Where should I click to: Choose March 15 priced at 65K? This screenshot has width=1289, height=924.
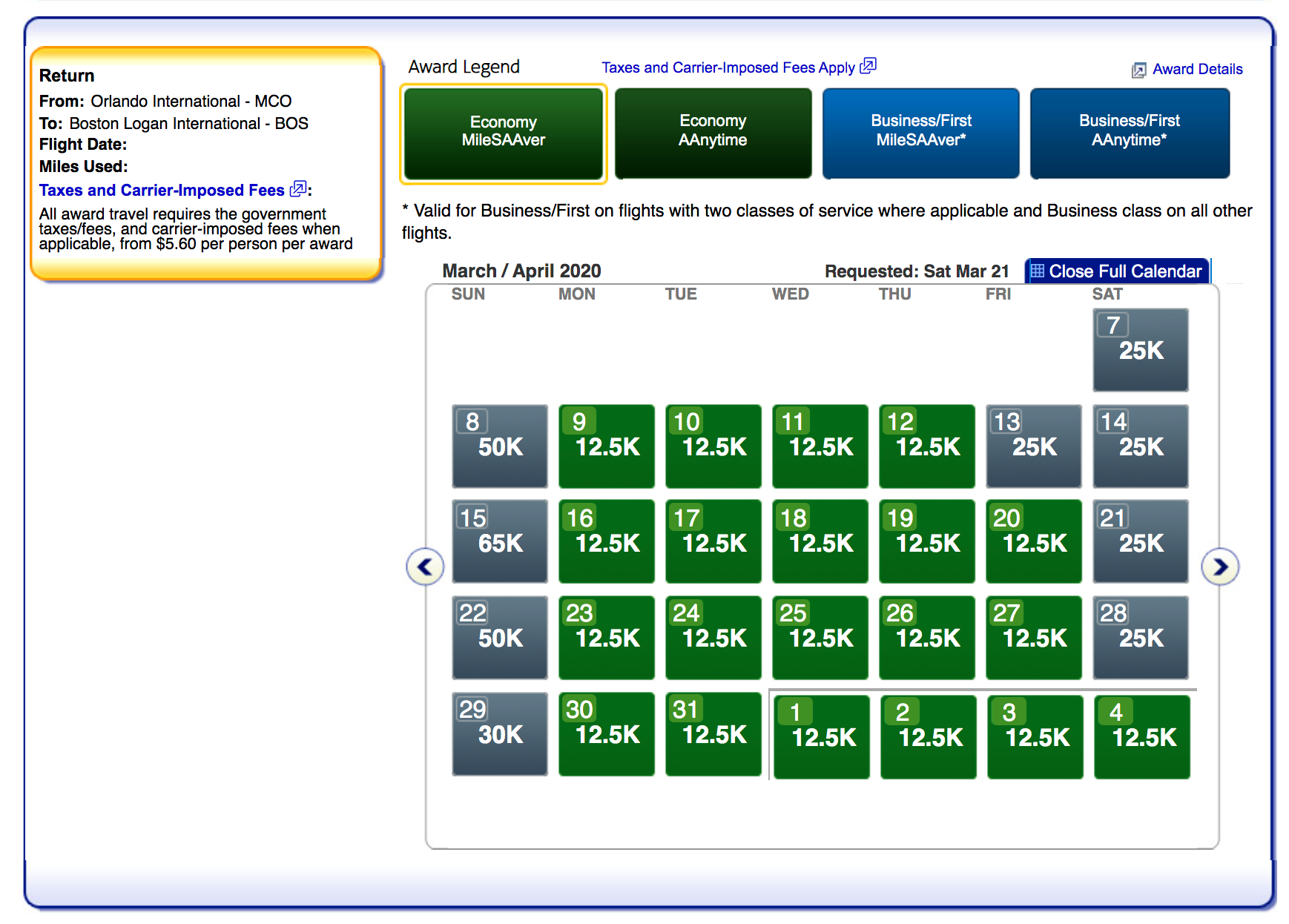tap(499, 541)
